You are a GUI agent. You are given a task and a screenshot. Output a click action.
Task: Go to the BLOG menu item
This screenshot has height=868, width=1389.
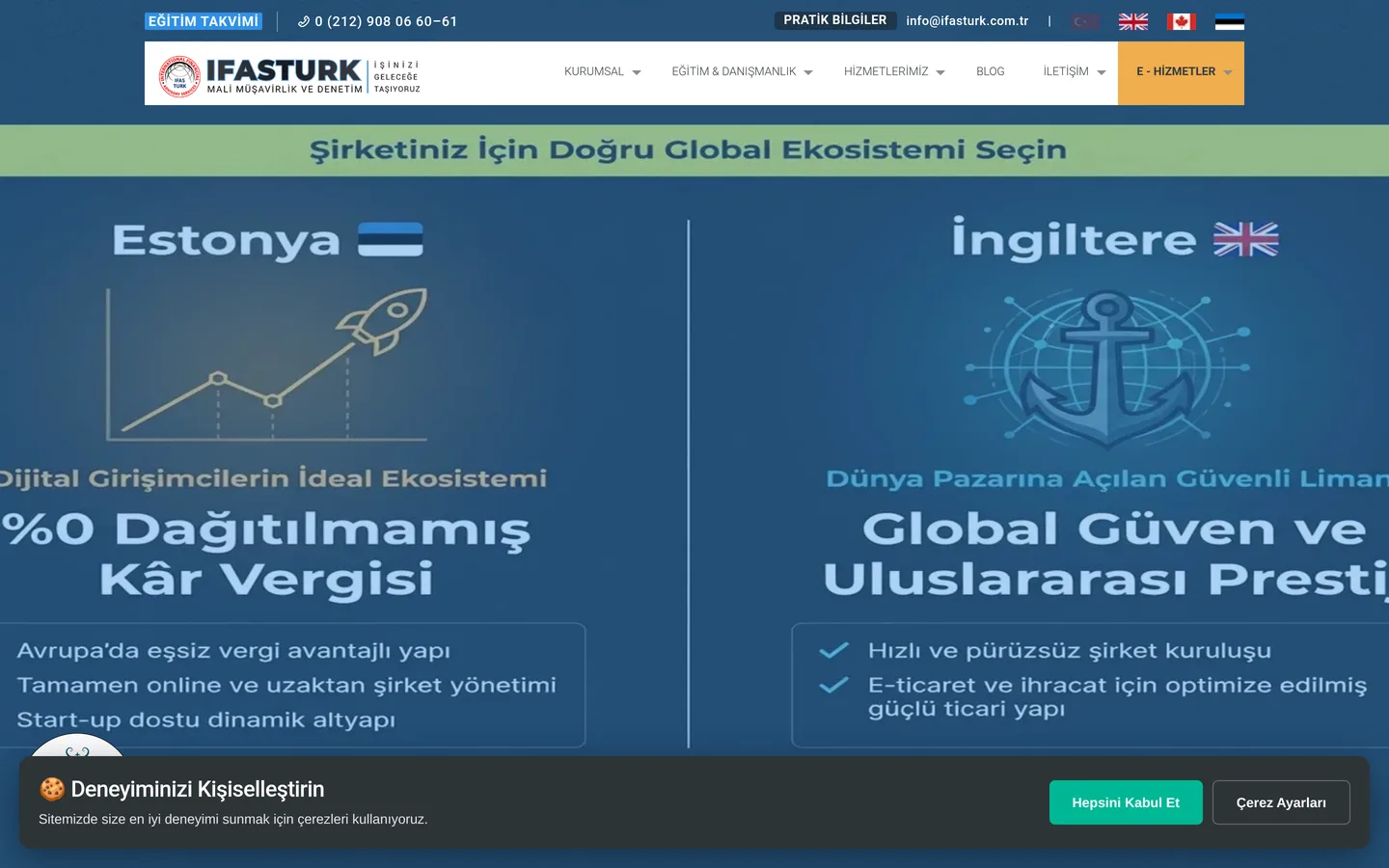pos(991,71)
